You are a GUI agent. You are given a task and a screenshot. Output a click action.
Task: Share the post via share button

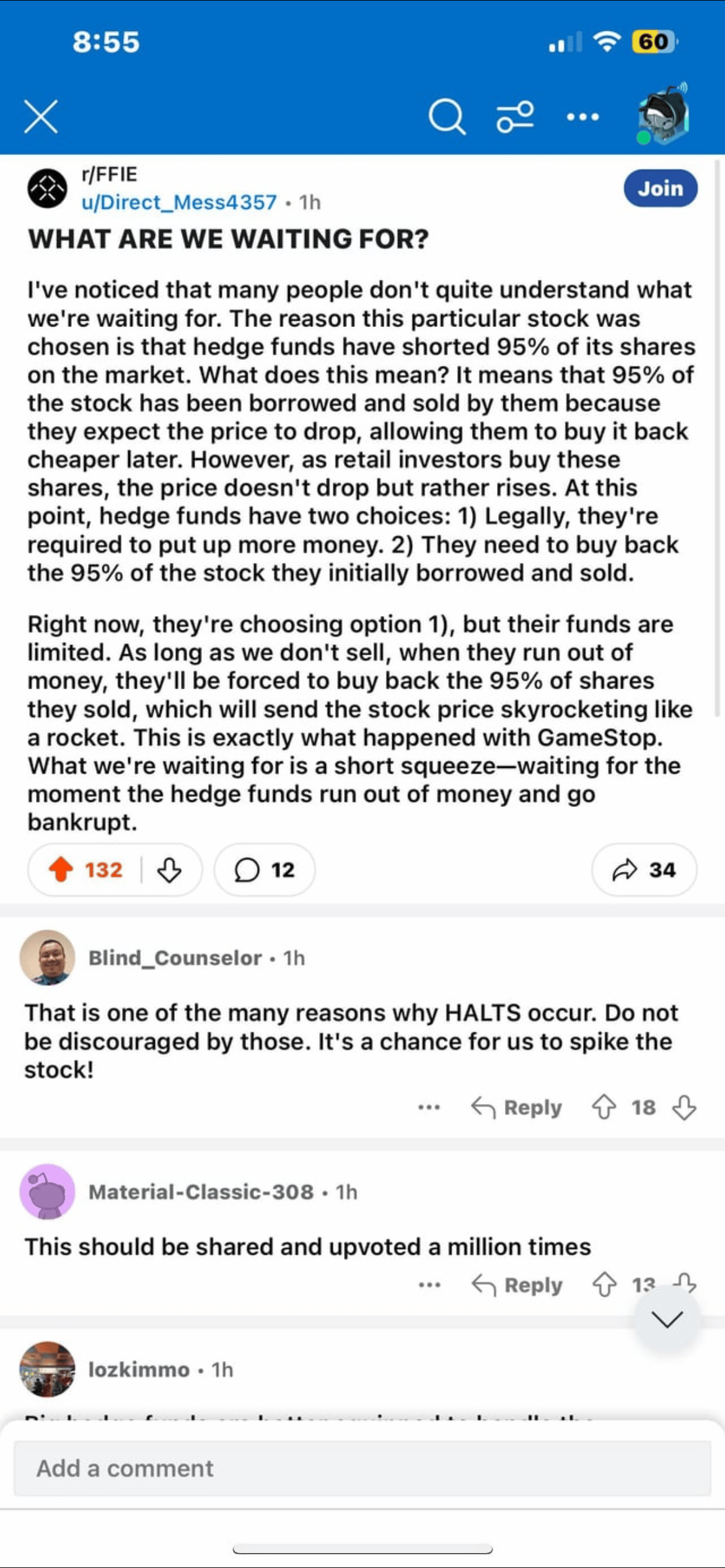(644, 869)
